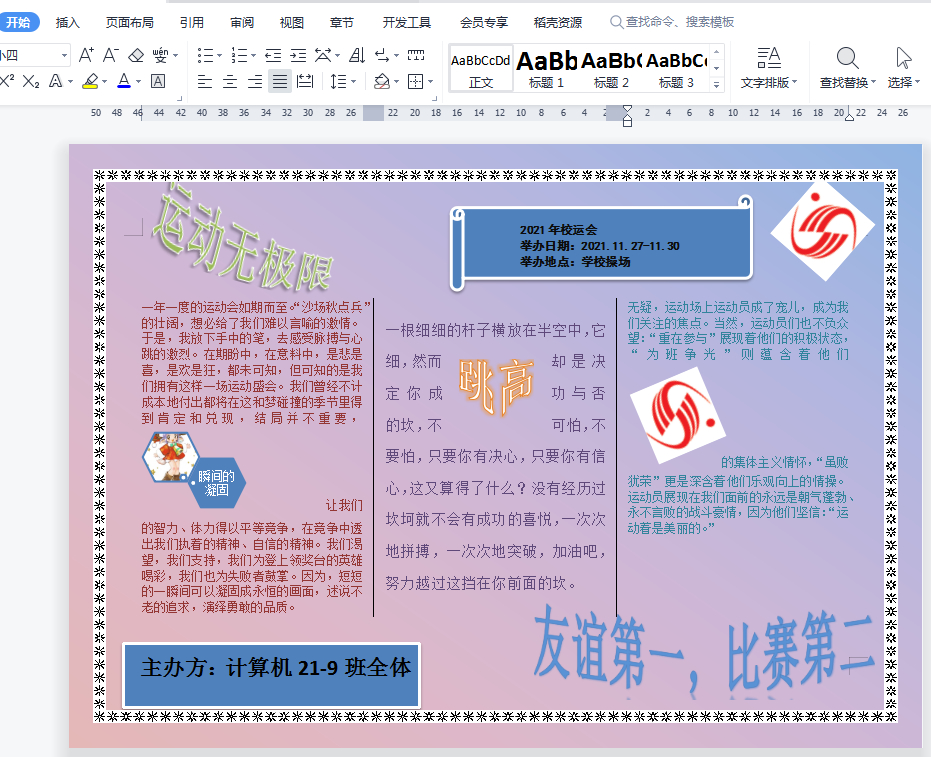Click the character border icon
931x757 pixels.
point(158,81)
